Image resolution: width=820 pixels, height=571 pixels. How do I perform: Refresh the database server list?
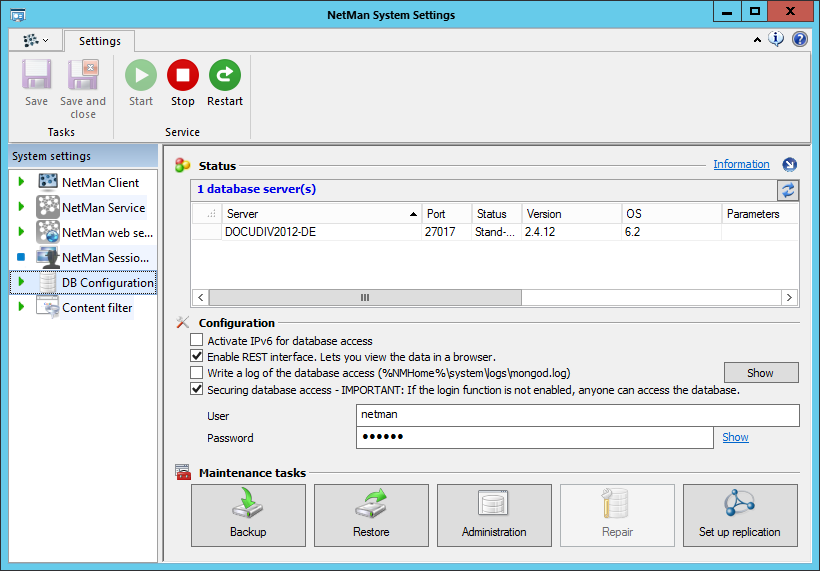tap(788, 190)
